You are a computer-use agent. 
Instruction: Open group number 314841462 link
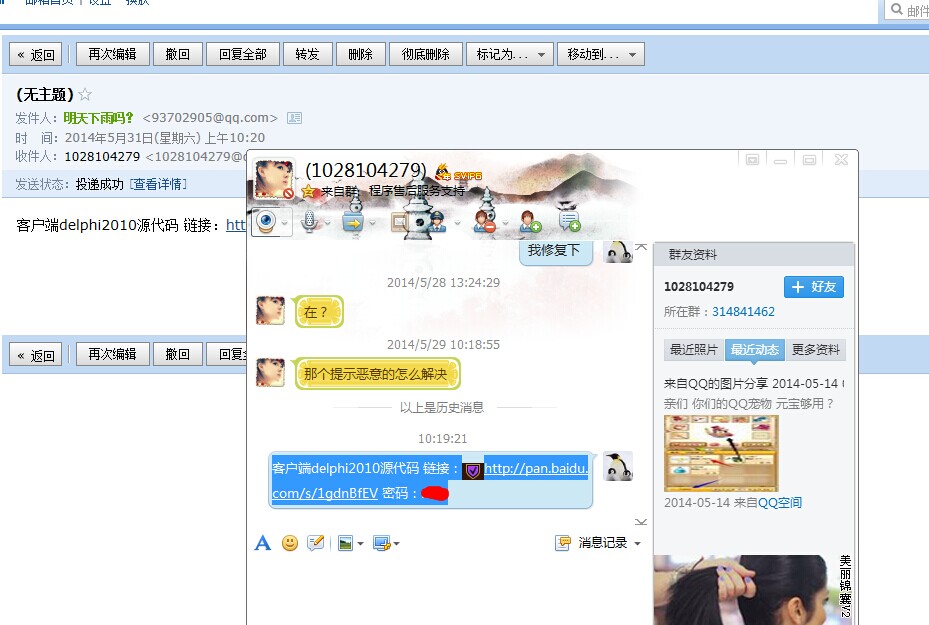click(743, 312)
